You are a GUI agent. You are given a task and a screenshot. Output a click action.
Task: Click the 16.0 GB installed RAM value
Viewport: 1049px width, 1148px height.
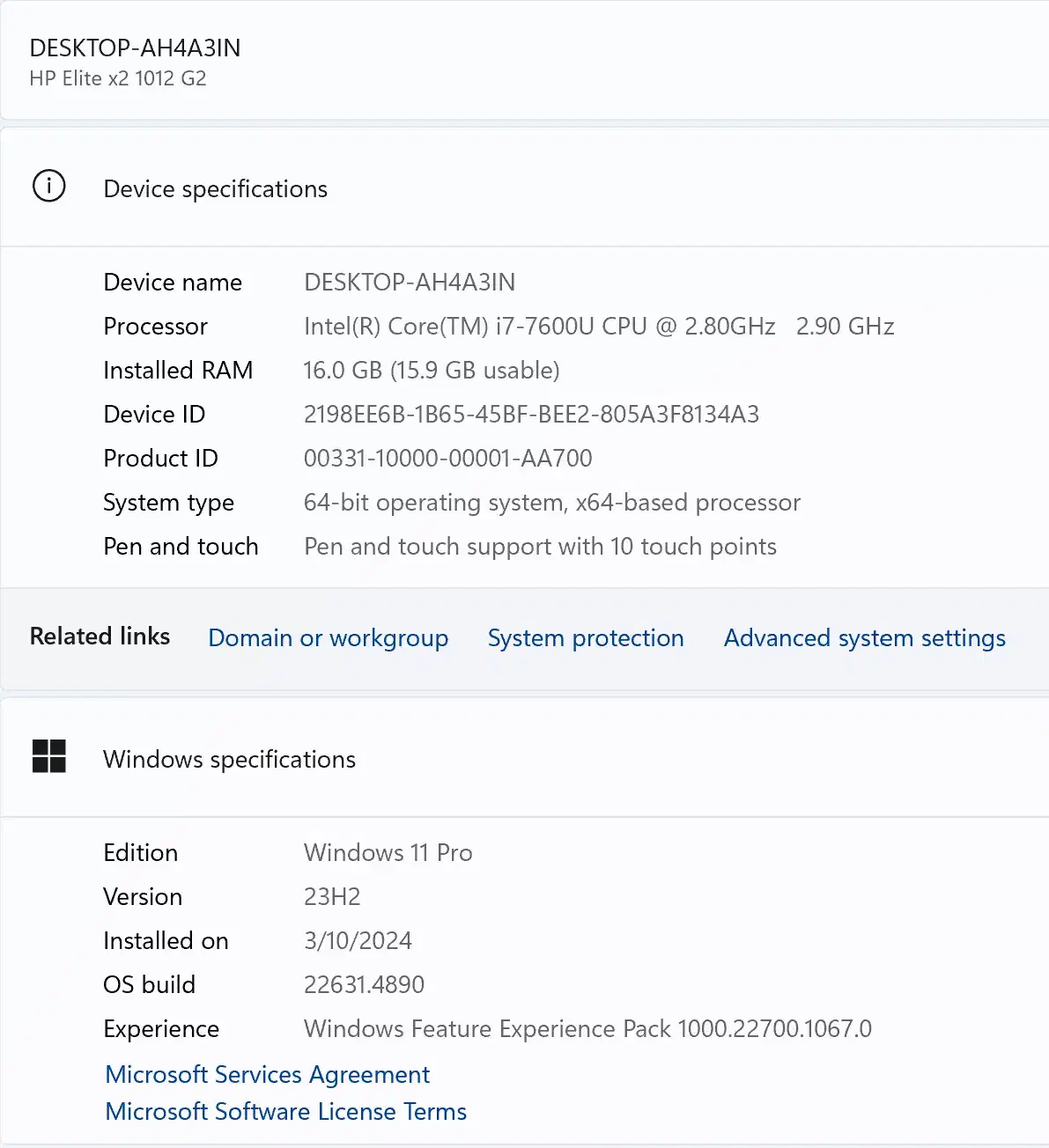pyautogui.click(x=432, y=371)
